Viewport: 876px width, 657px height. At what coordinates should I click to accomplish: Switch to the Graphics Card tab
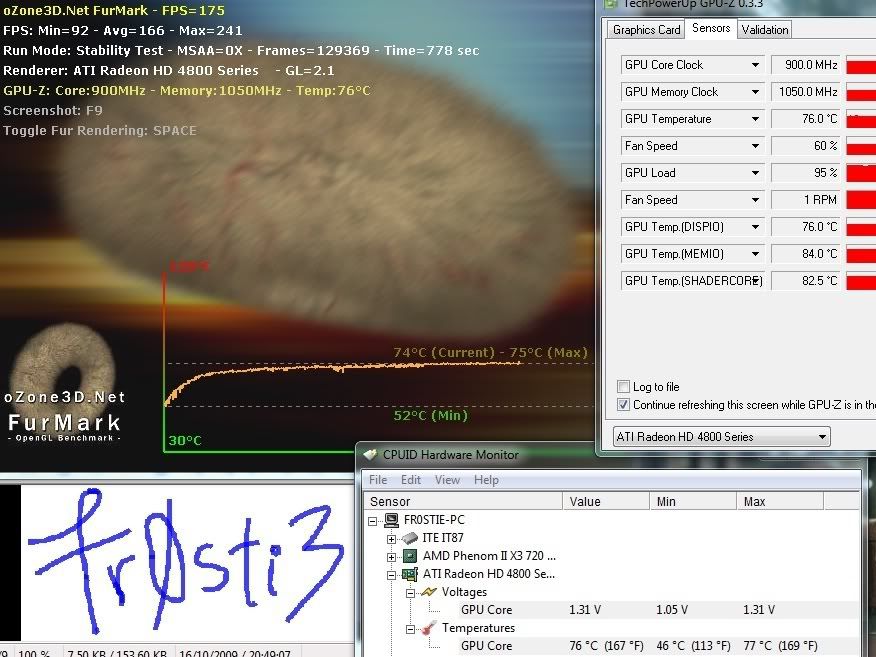[646, 30]
